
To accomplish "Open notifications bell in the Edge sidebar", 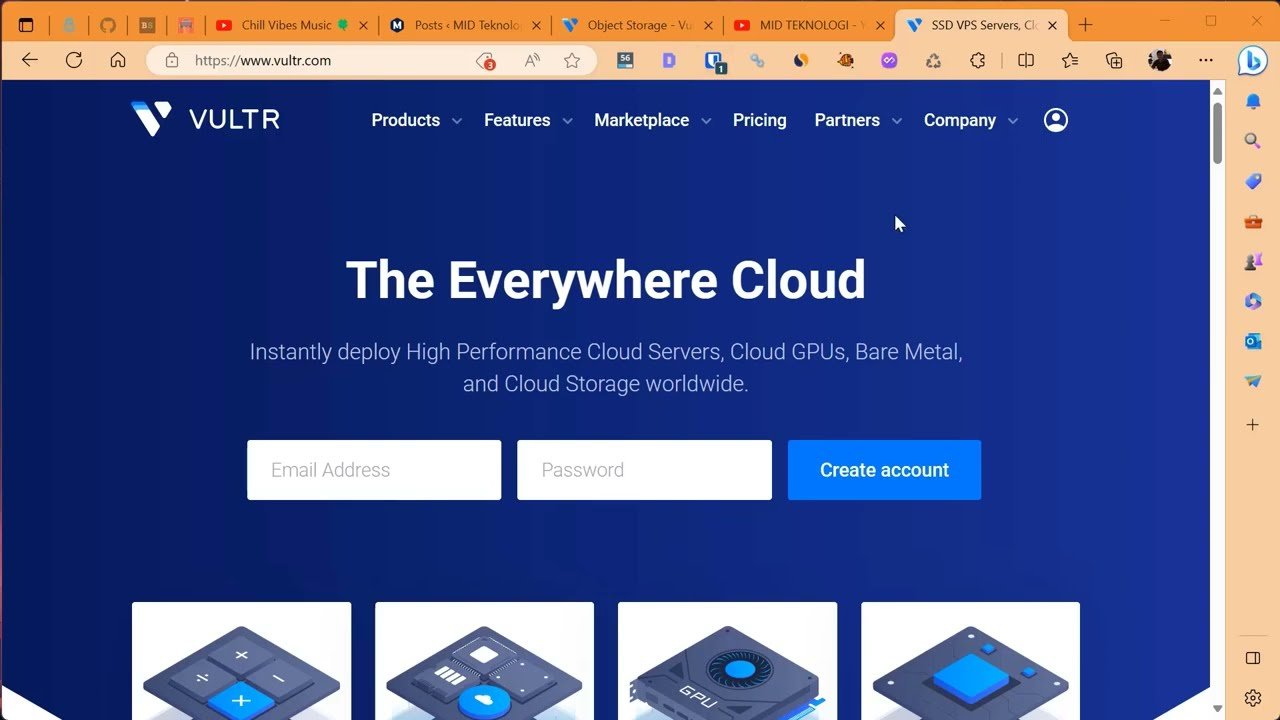I will [x=1253, y=101].
